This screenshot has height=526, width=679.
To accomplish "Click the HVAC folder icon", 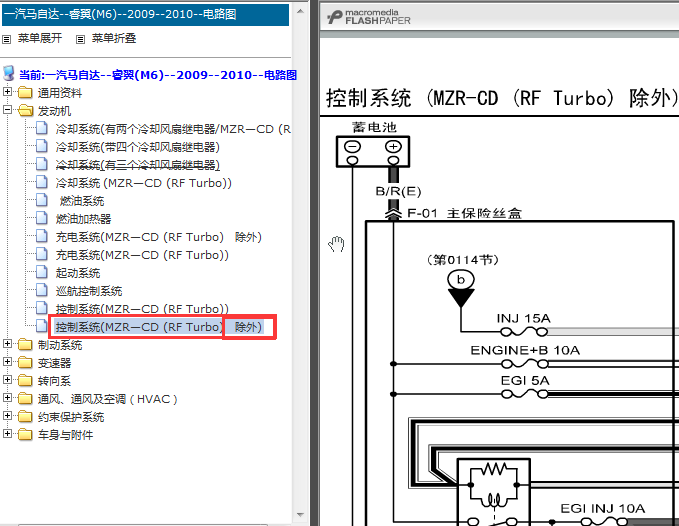I will (26, 399).
